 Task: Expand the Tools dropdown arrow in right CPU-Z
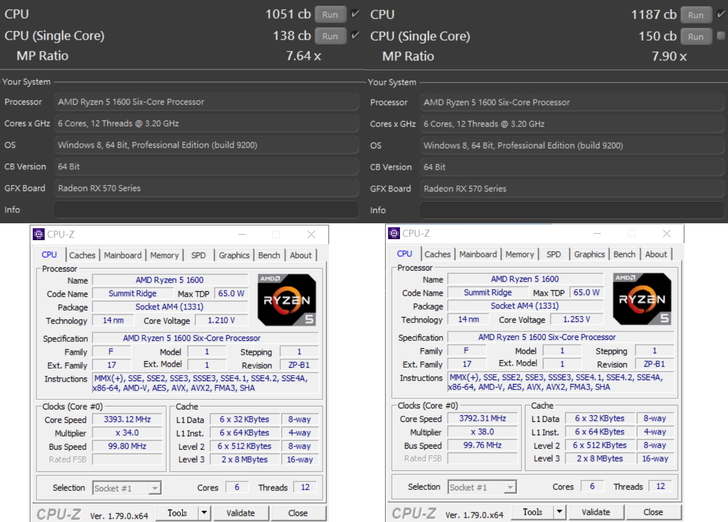[560, 512]
